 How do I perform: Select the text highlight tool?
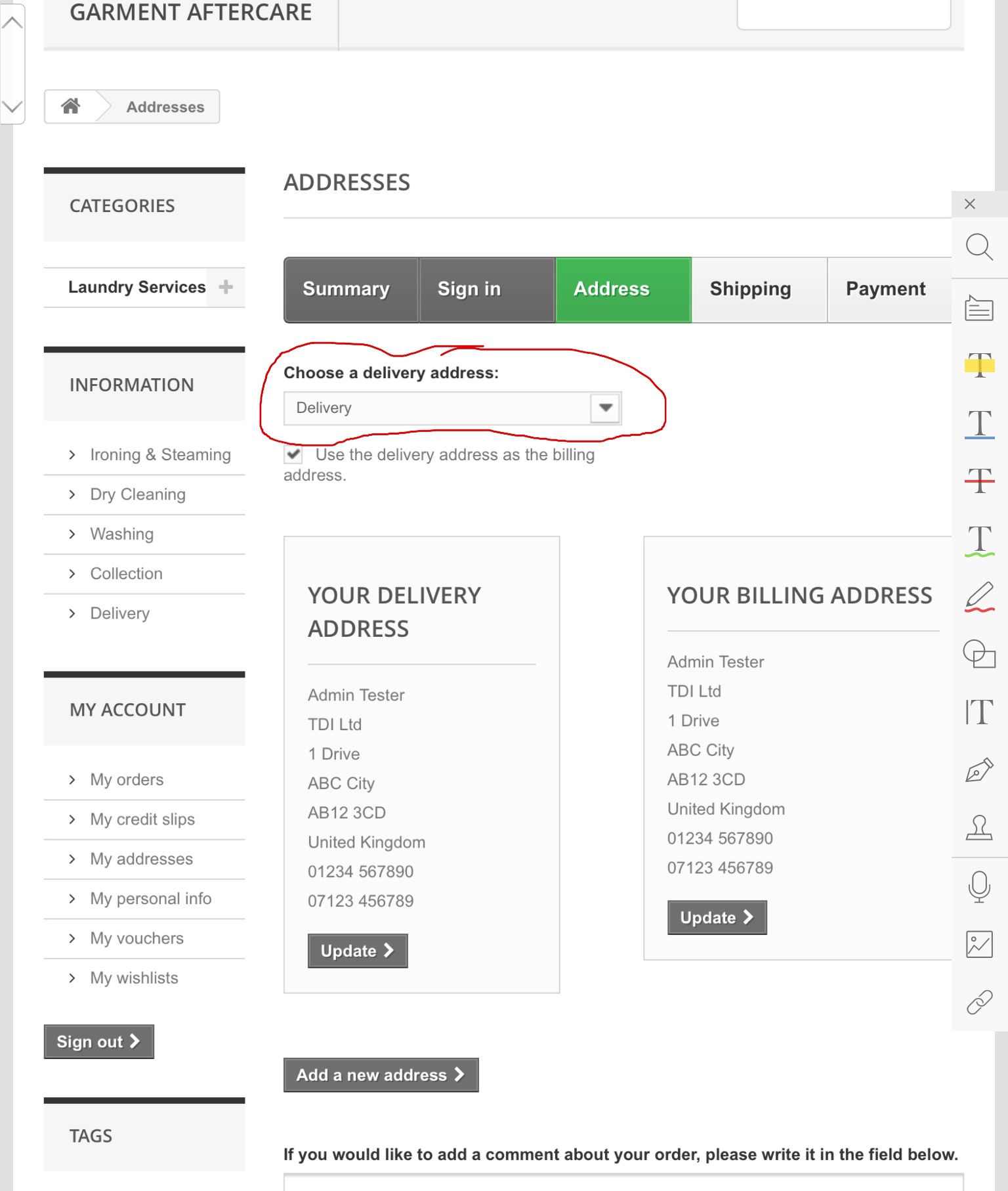[979, 364]
